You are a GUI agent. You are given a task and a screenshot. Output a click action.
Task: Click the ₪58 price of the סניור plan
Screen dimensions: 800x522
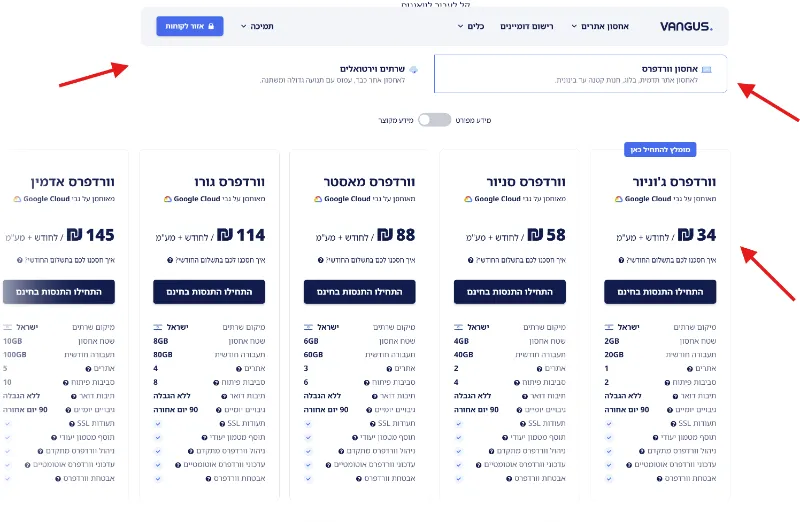[546, 235]
